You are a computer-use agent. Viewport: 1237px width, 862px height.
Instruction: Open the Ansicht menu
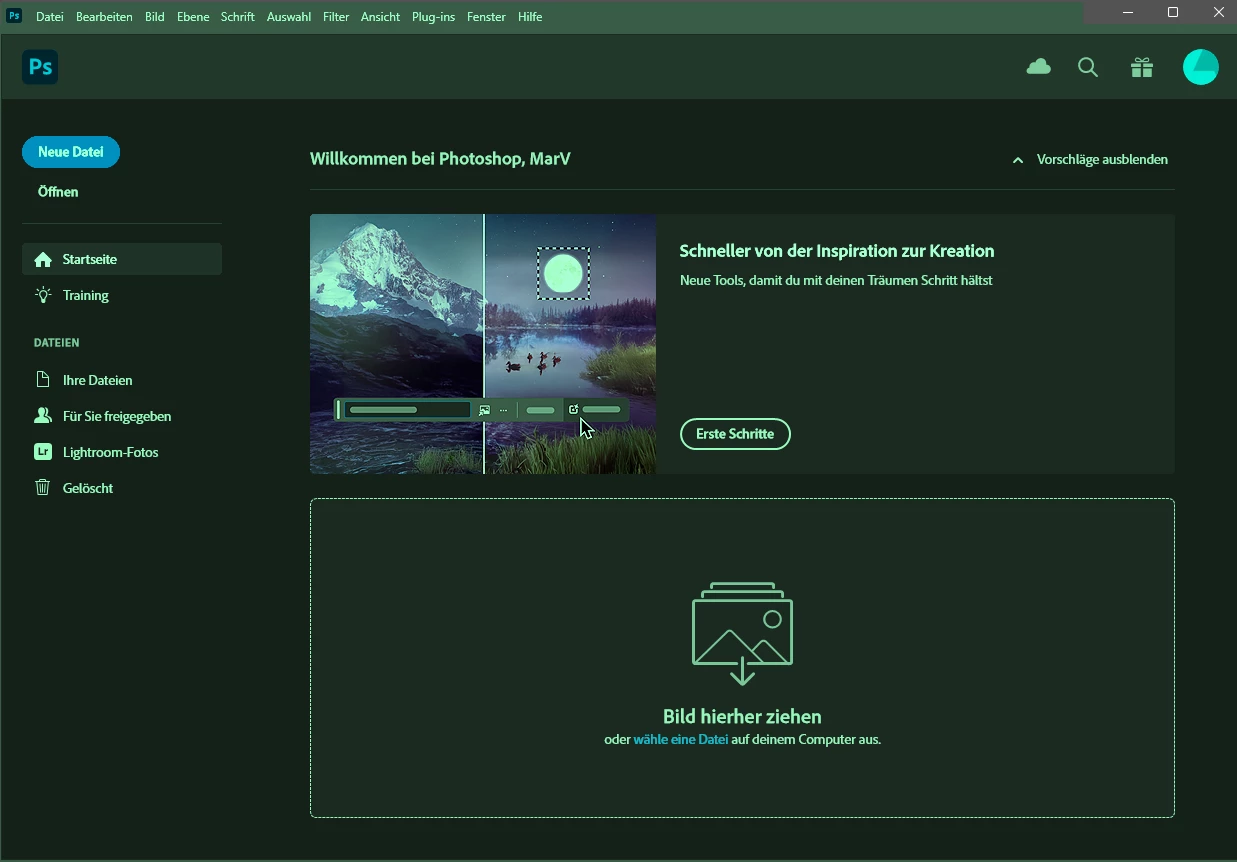[x=381, y=17]
